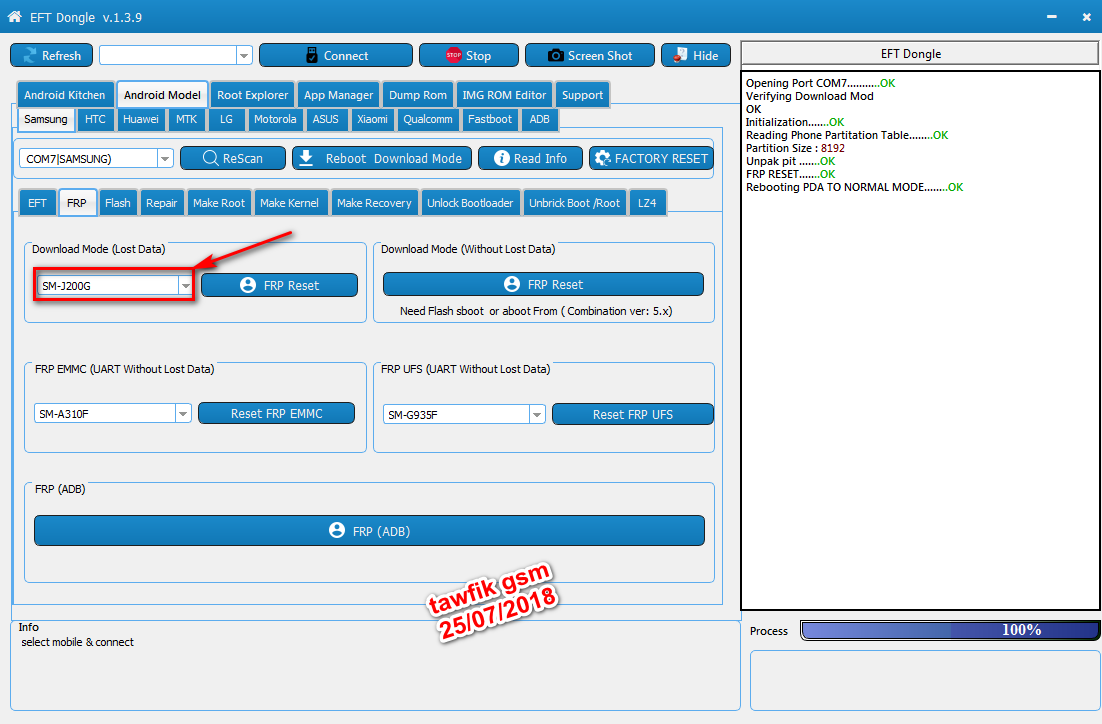Select the Fastboot tab
This screenshot has width=1102, height=724.
[x=490, y=119]
